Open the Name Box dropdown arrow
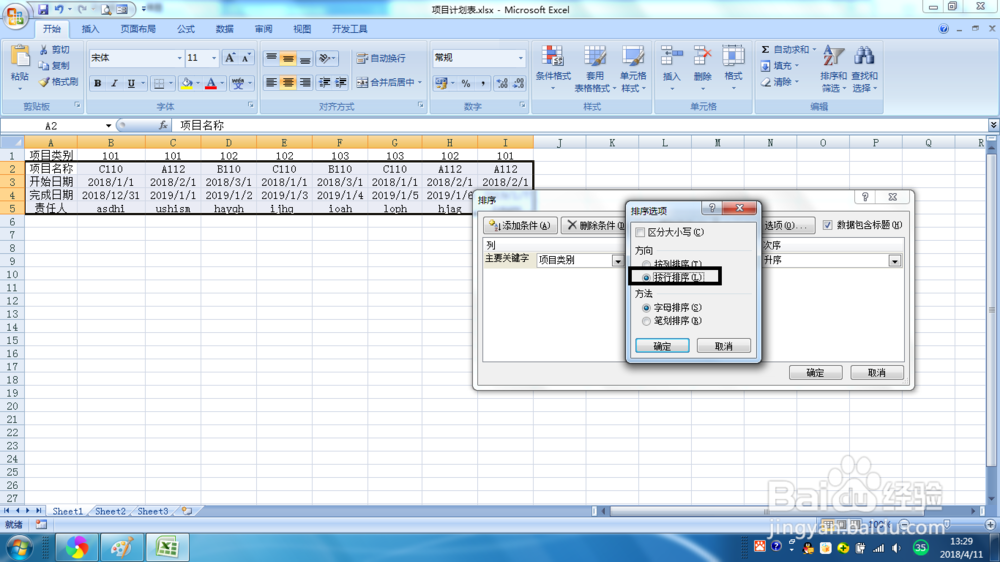The image size is (1000, 562). pos(108,126)
